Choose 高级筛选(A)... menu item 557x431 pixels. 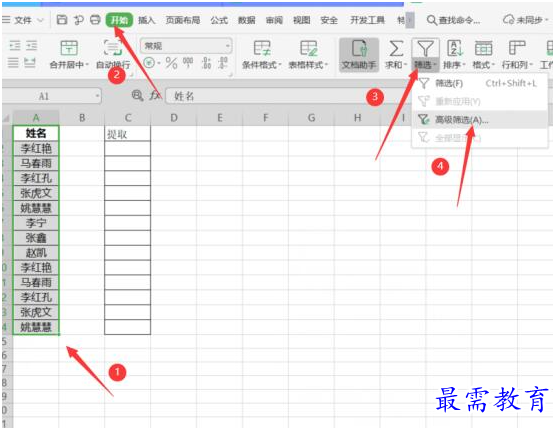(x=480, y=120)
